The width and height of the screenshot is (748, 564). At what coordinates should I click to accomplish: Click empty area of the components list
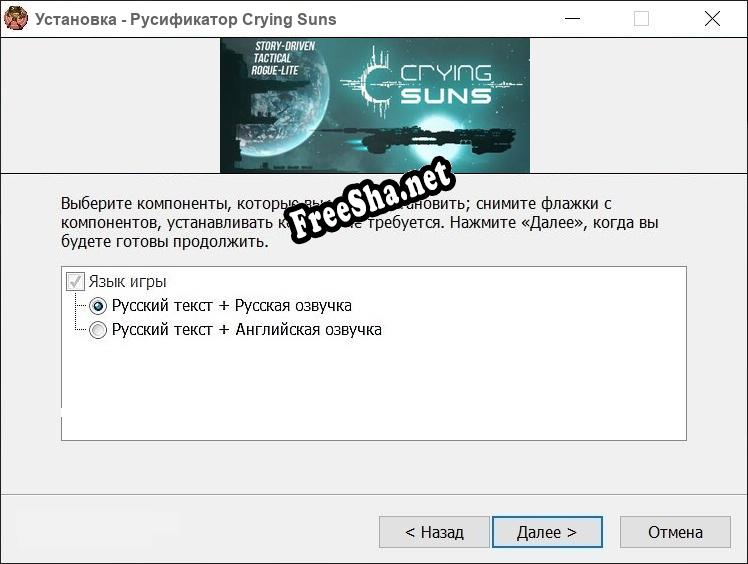(x=374, y=391)
